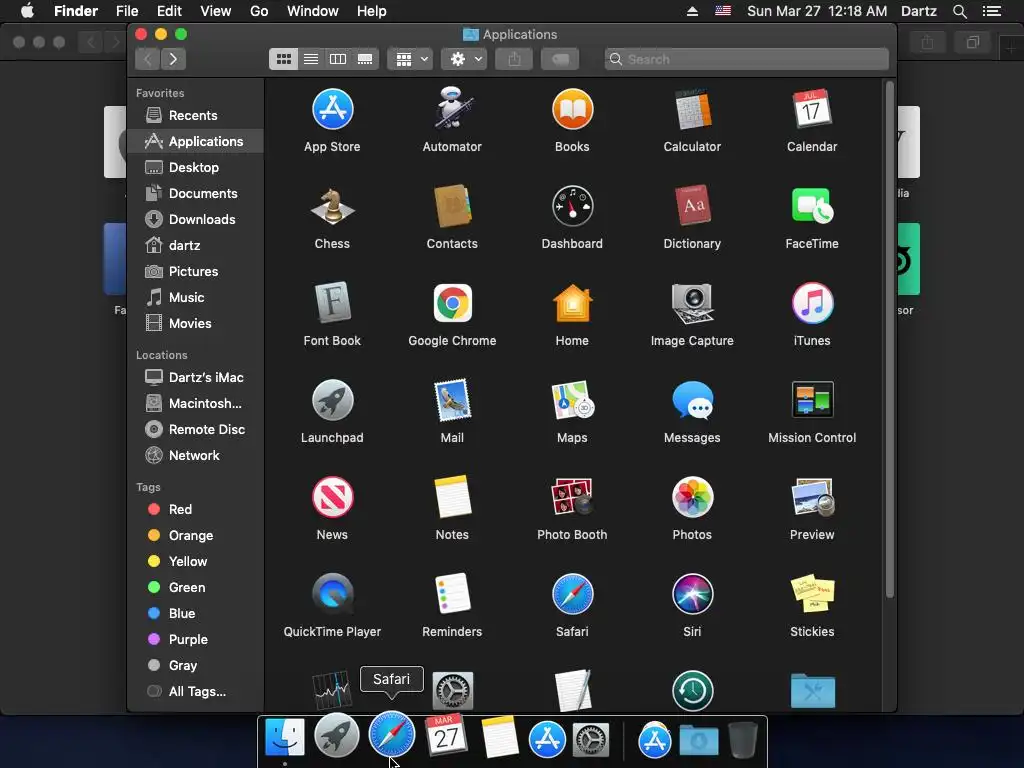The image size is (1024, 768).
Task: Open the Apple menu
Action: coord(27,11)
